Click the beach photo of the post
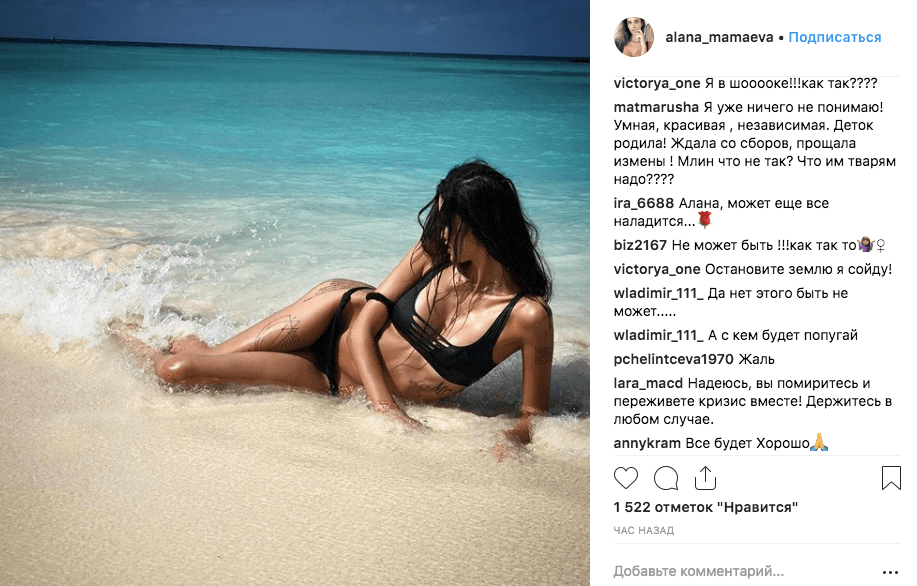 [x=295, y=293]
